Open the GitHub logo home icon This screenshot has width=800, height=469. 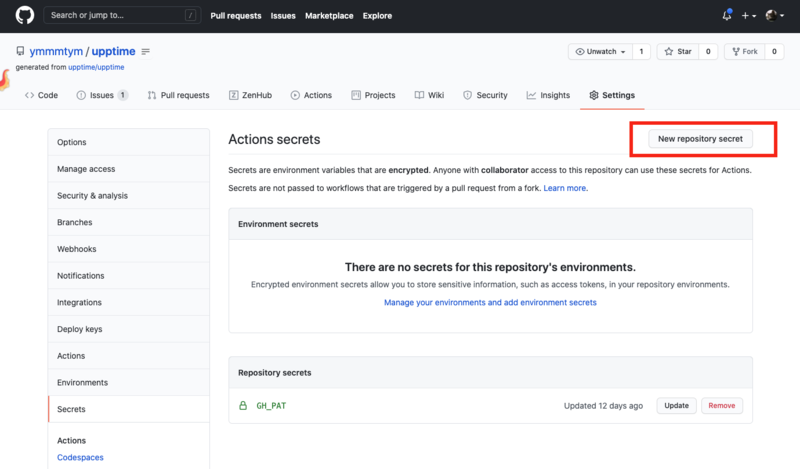pos(24,15)
